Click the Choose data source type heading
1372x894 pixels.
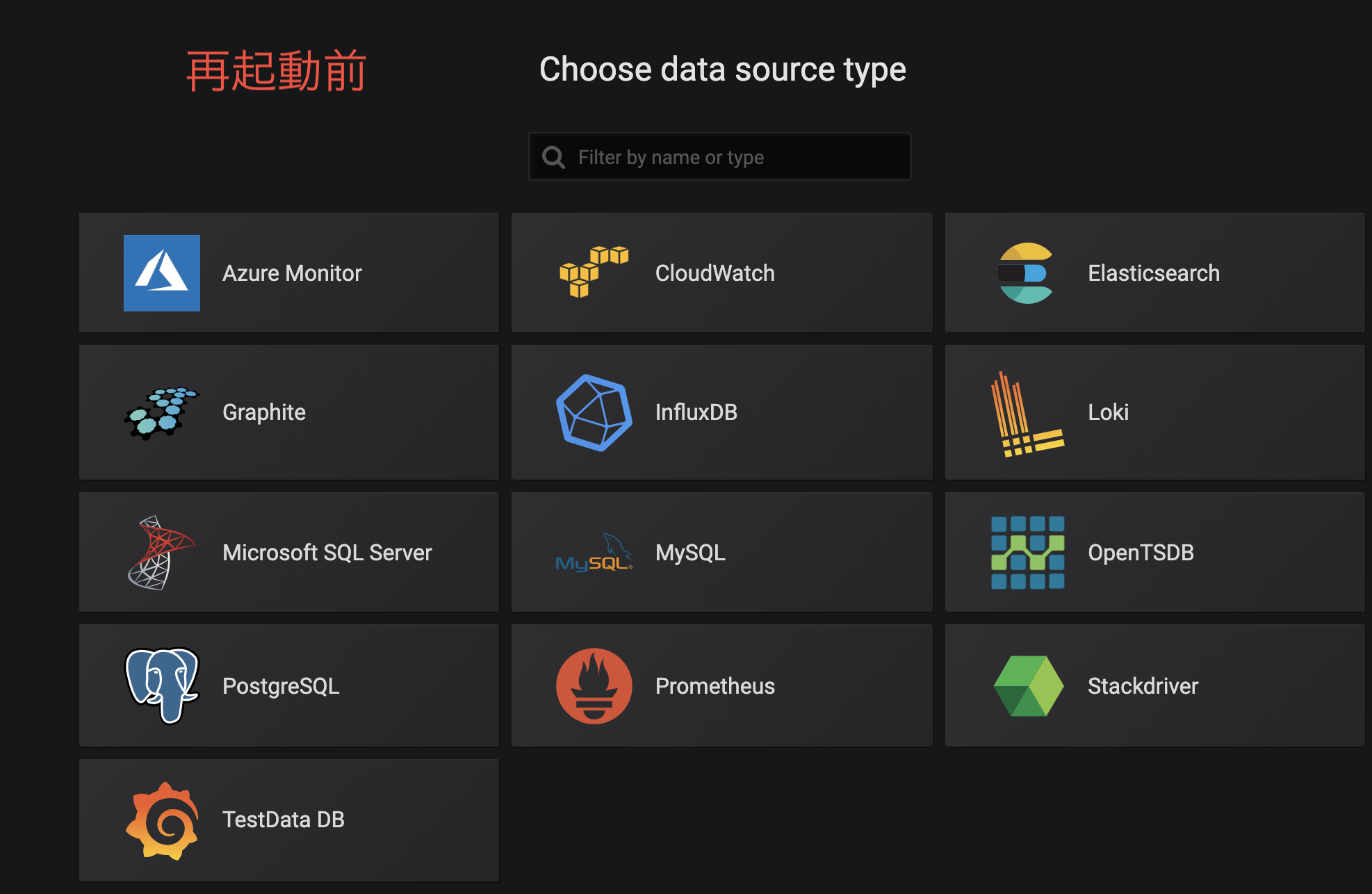pyautogui.click(x=722, y=70)
